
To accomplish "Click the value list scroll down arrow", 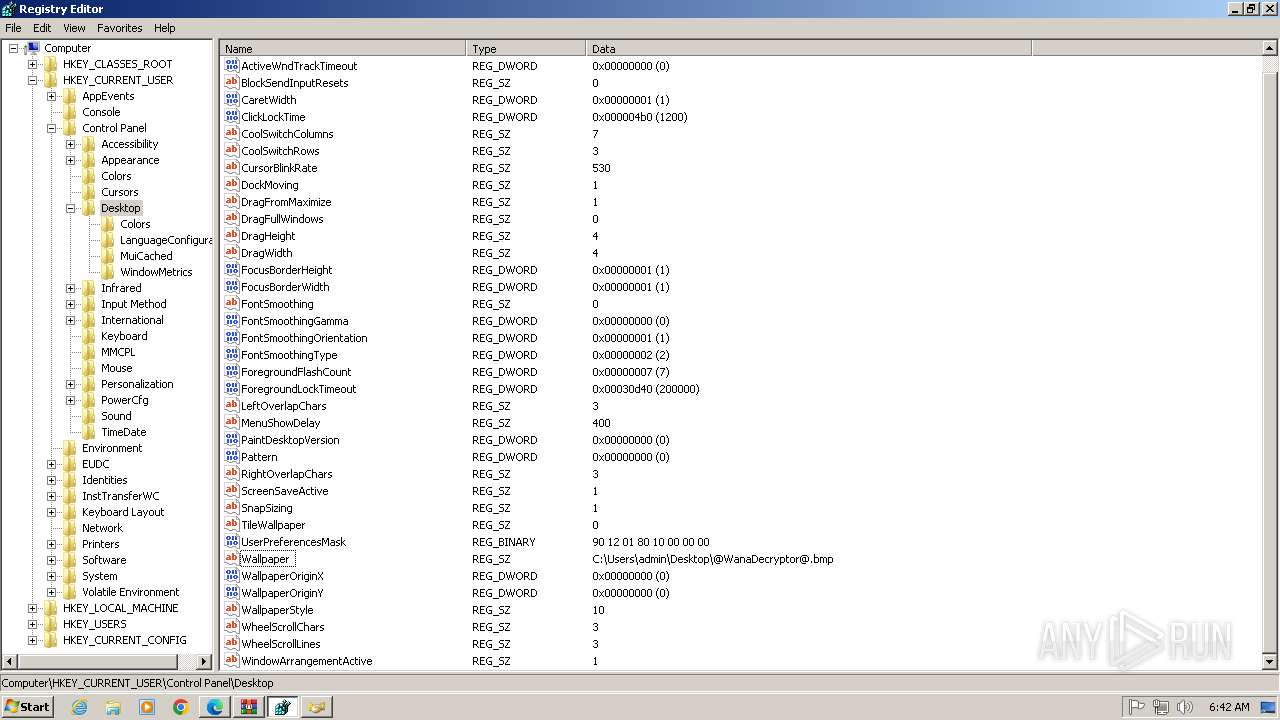I will click(1270, 661).
